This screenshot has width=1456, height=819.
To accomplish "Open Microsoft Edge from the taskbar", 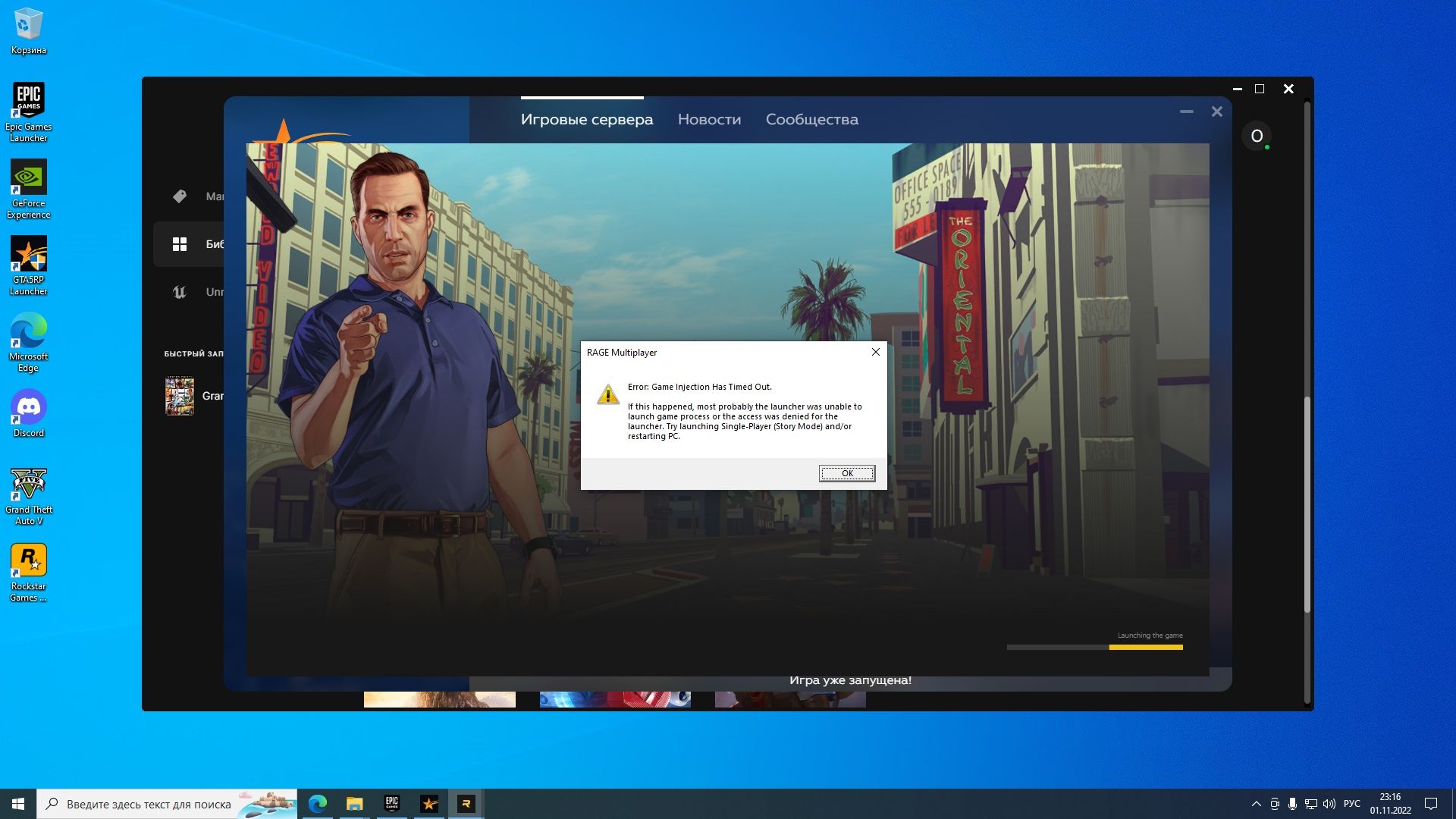I will 318,804.
